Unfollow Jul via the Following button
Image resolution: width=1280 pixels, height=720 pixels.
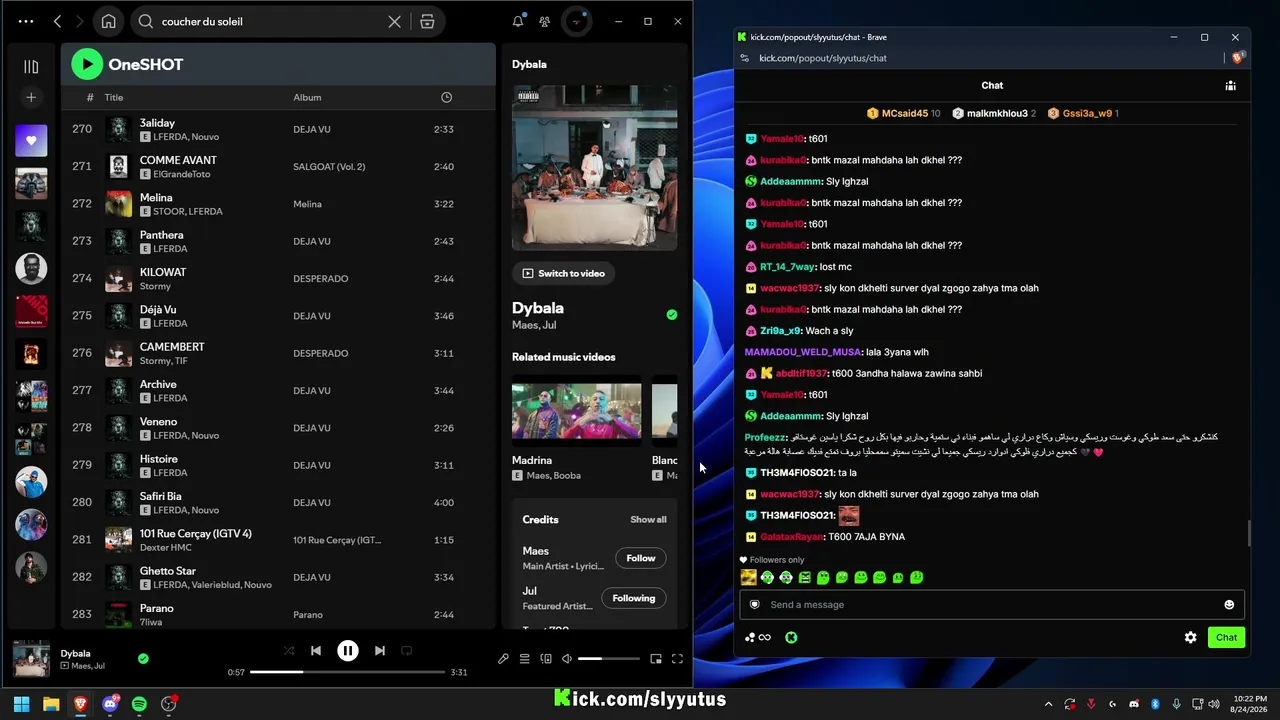tap(634, 598)
